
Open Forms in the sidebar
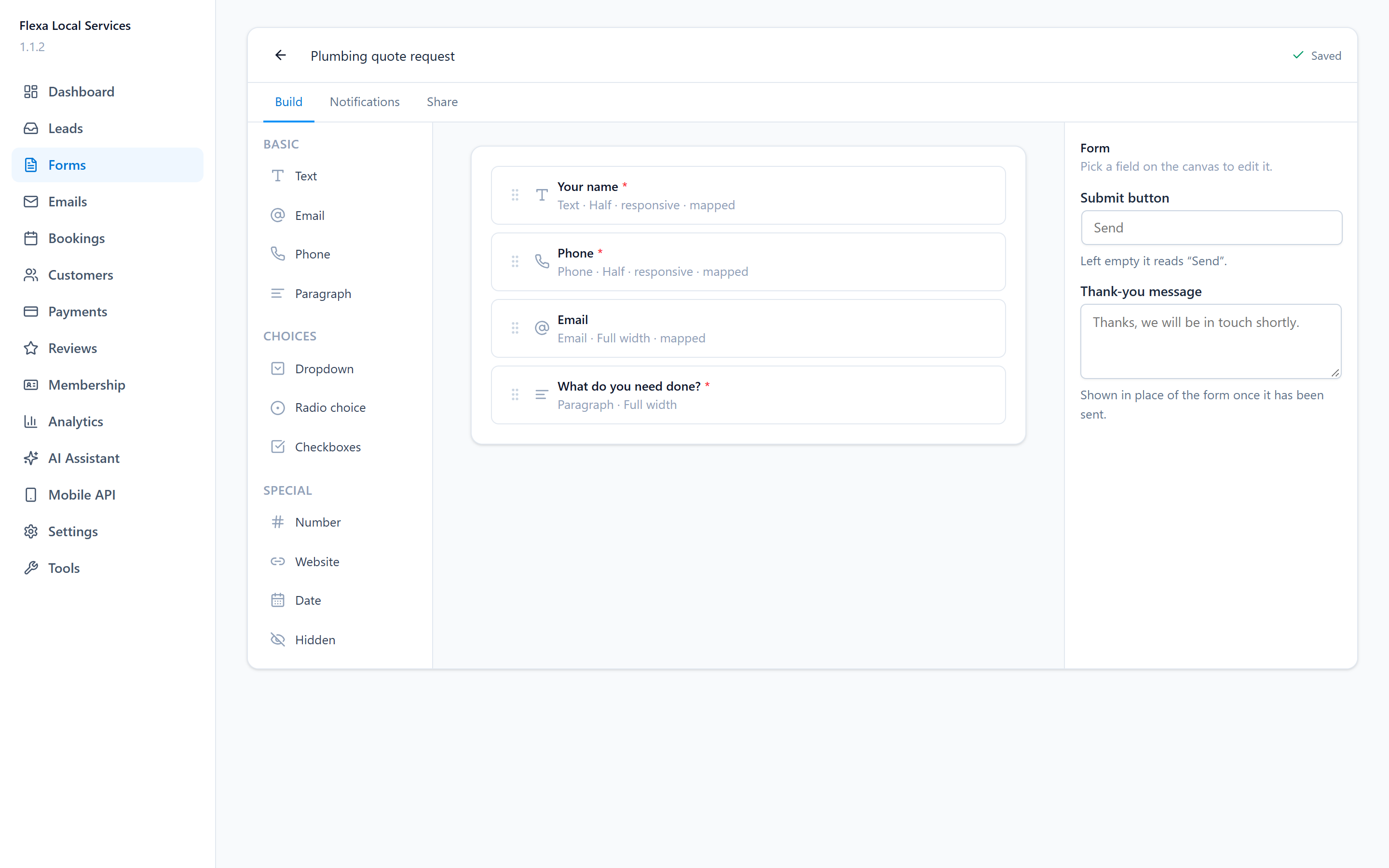pos(108,165)
